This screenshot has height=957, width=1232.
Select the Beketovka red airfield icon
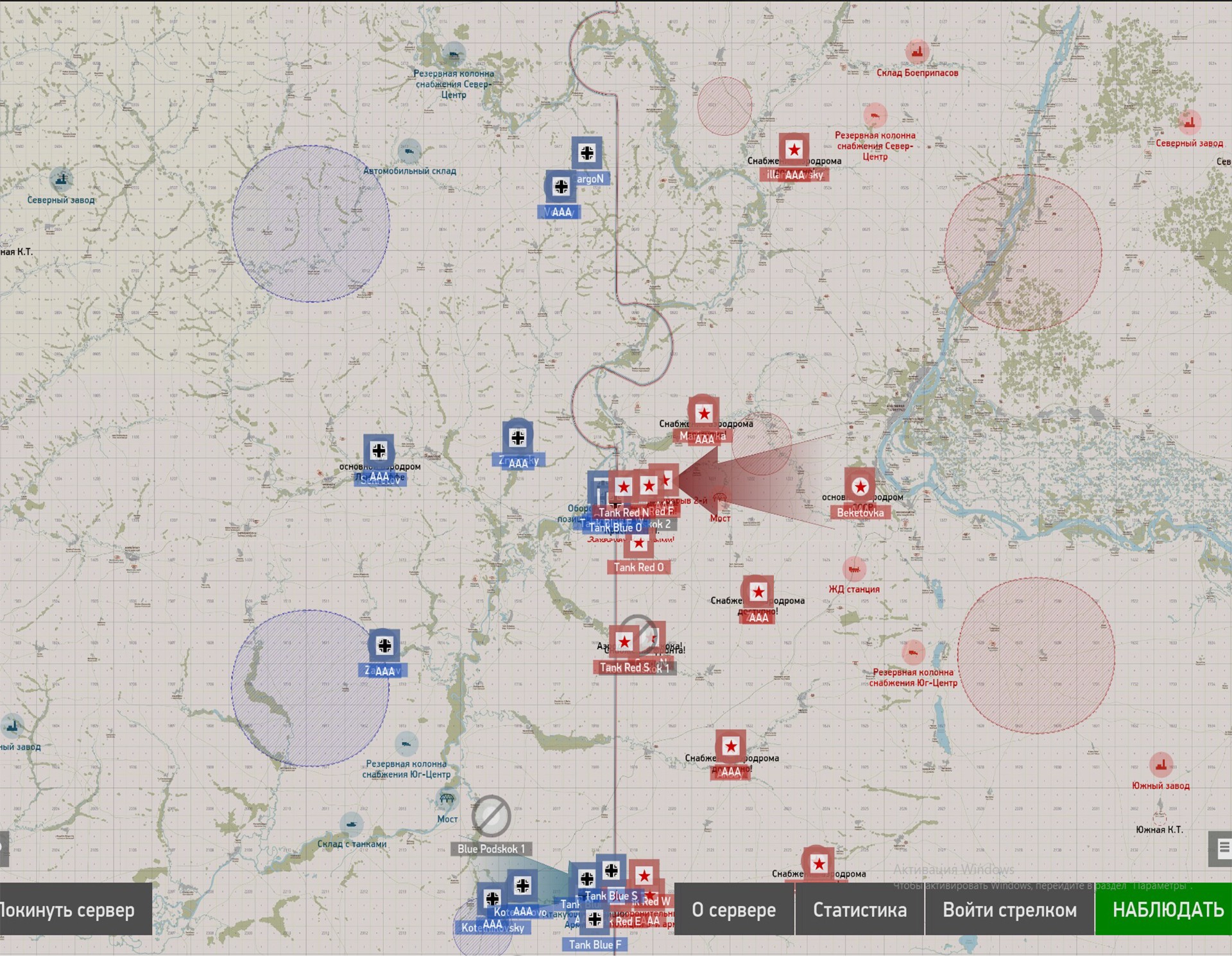[860, 487]
